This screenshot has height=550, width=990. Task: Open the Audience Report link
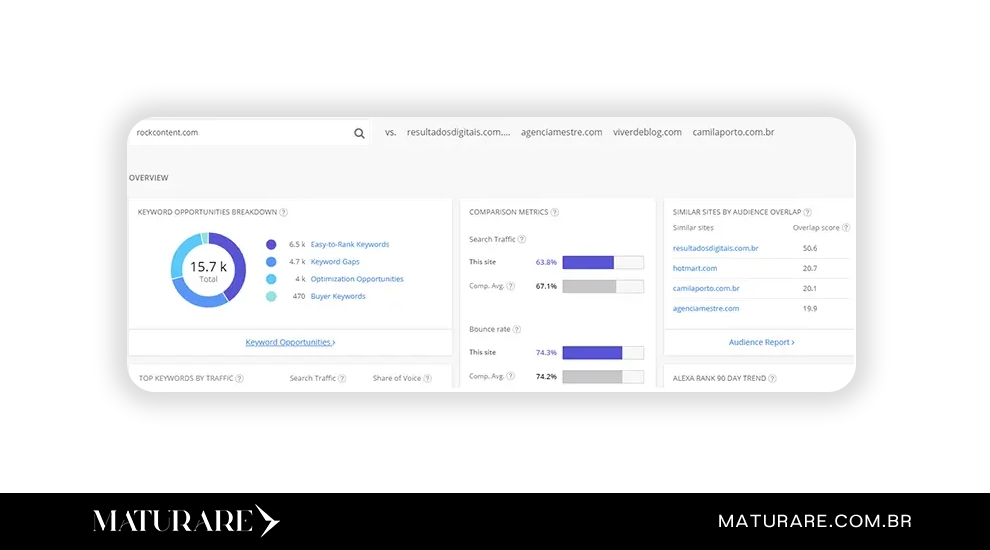(761, 342)
